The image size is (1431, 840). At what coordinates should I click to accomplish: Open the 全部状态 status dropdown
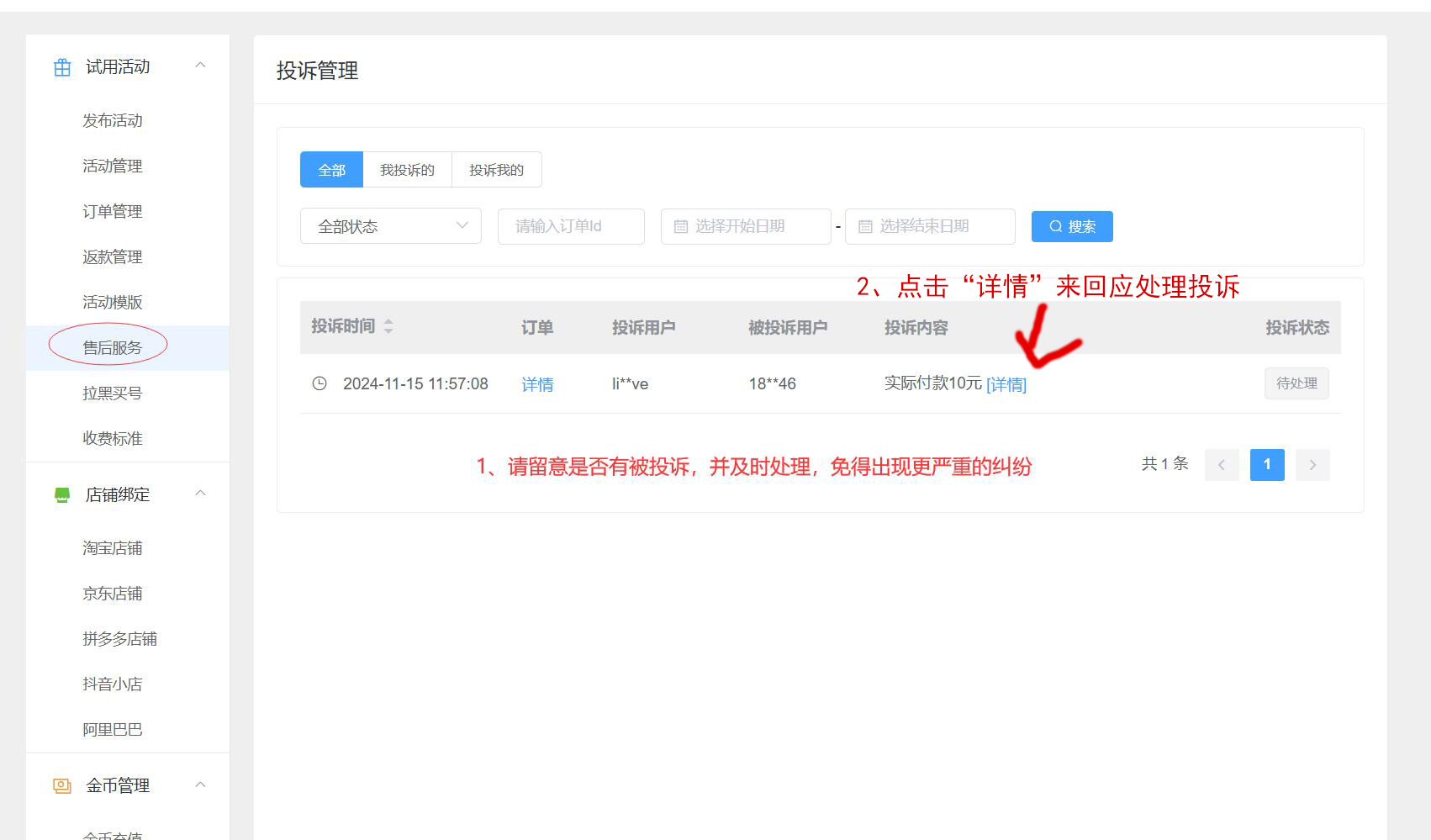coord(390,226)
